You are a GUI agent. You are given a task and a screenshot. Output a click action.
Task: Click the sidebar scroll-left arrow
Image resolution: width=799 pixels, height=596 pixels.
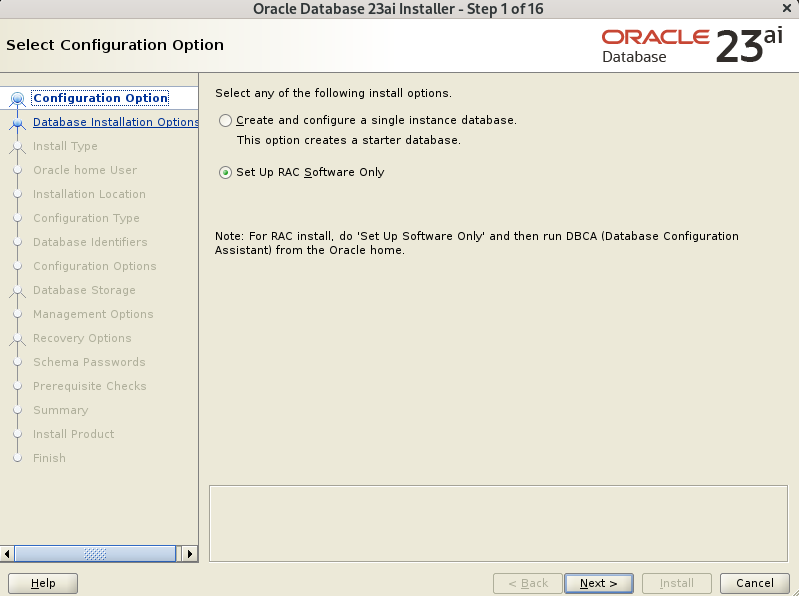pos(7,554)
